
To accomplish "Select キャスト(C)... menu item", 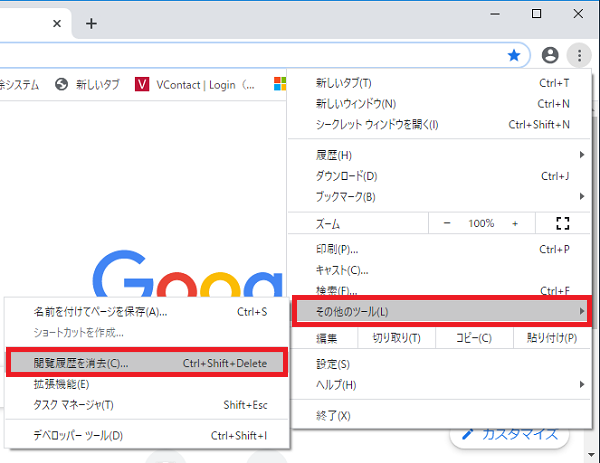I will [x=439, y=270].
